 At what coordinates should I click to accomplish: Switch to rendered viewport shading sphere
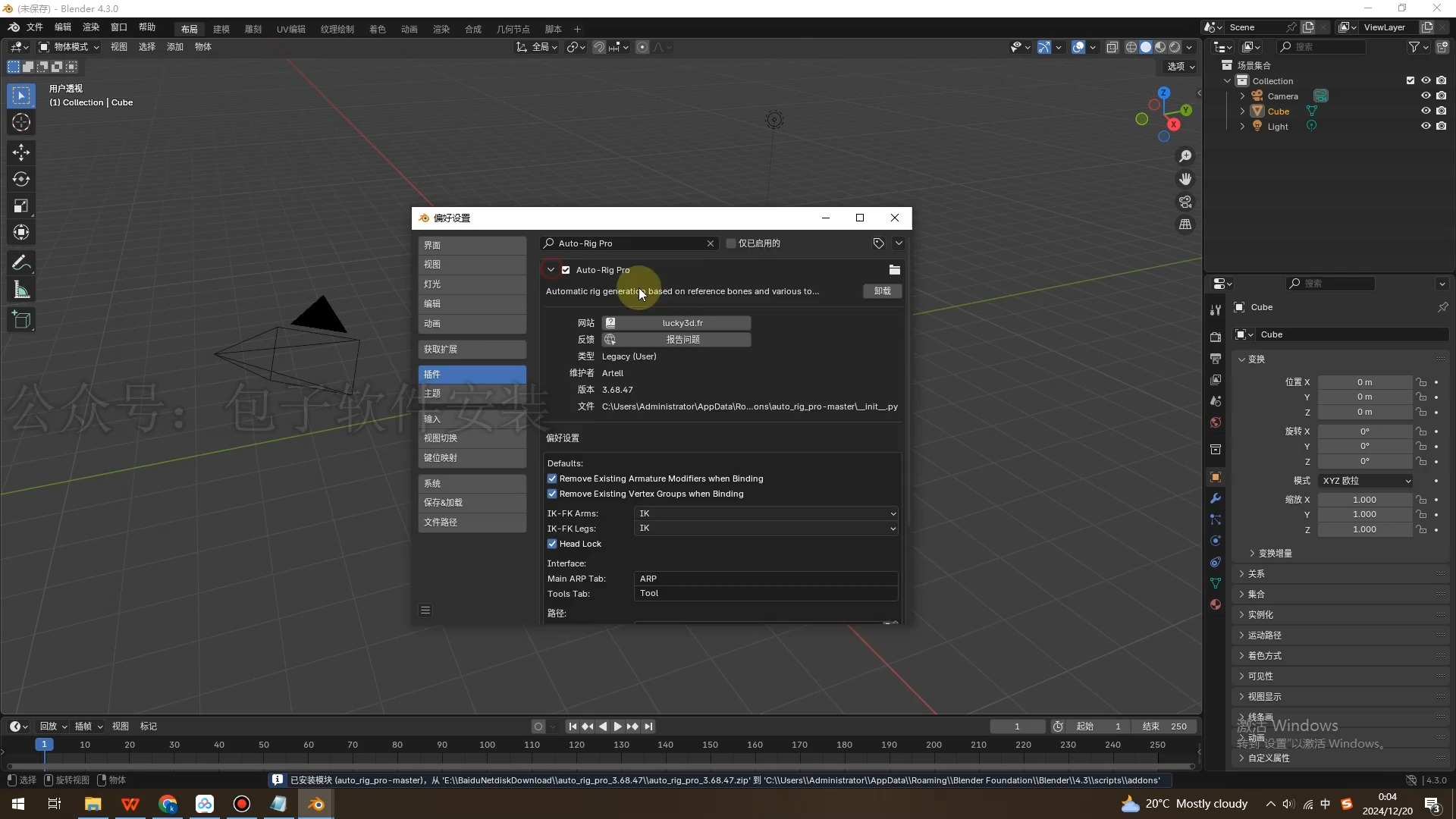click(1175, 47)
